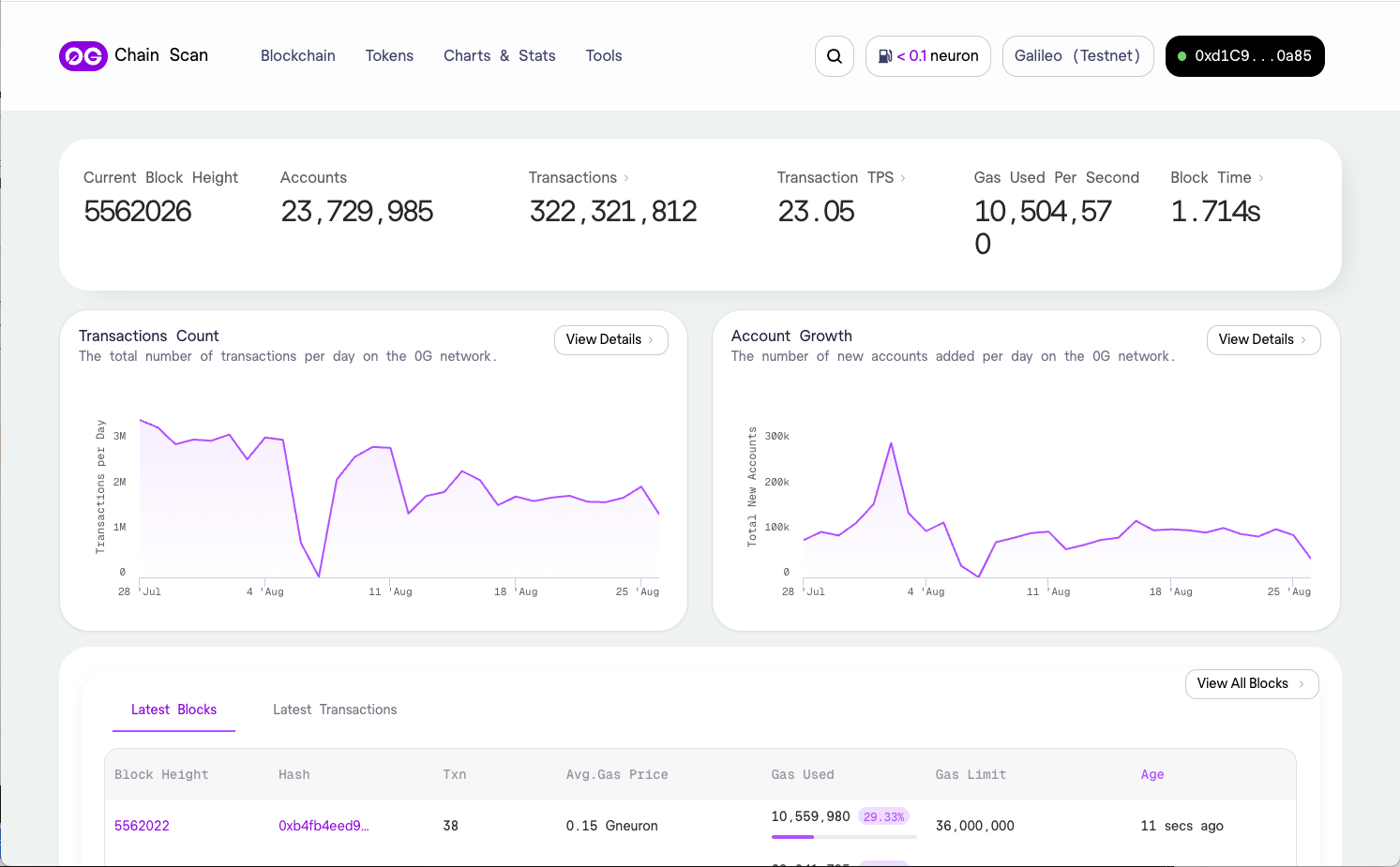Click green wallet status dot
1400x867 pixels.
(x=1182, y=56)
